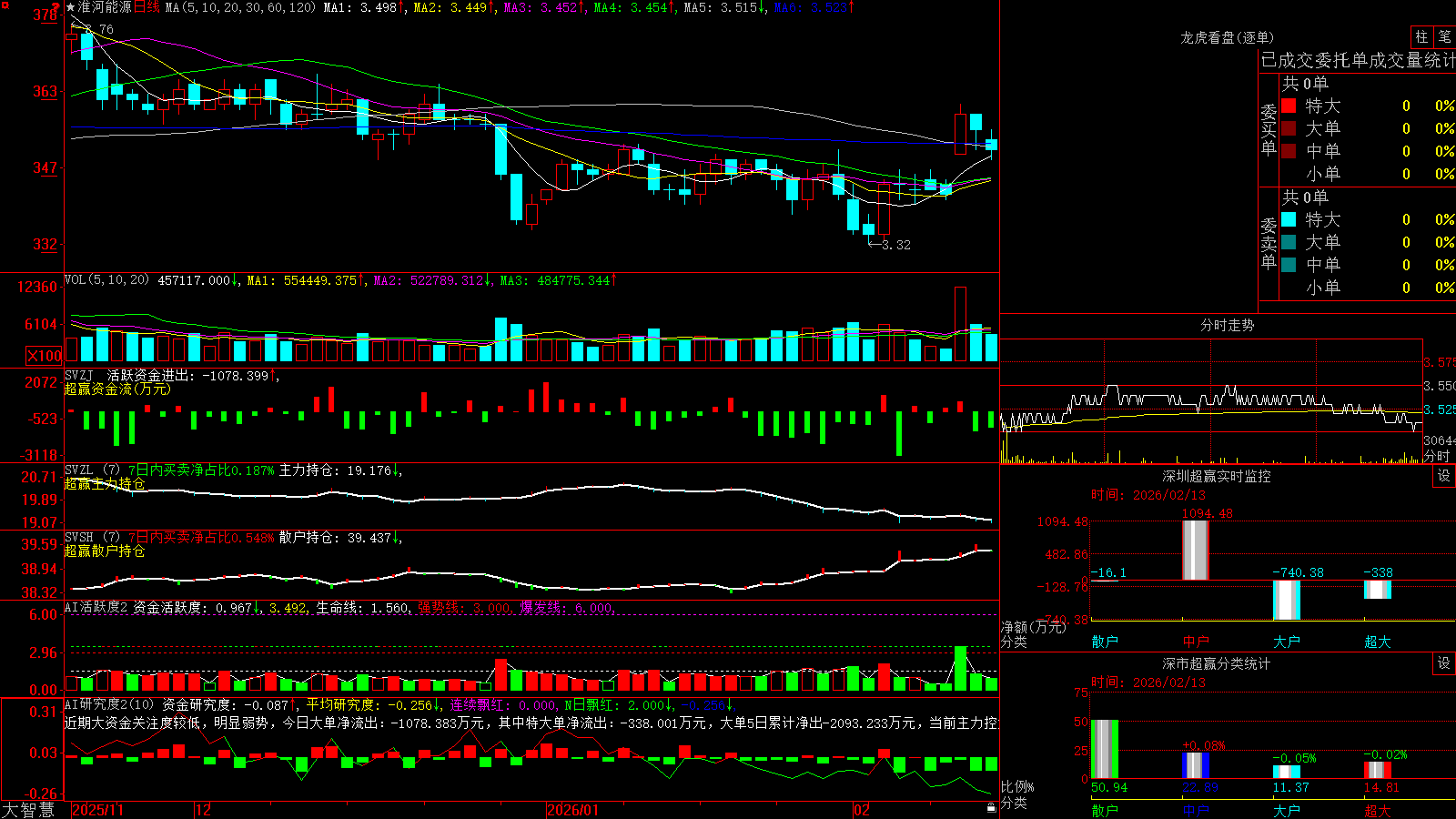Click the 委卖单 section label
Viewport: 1456px width, 819px height.
coord(1269,242)
